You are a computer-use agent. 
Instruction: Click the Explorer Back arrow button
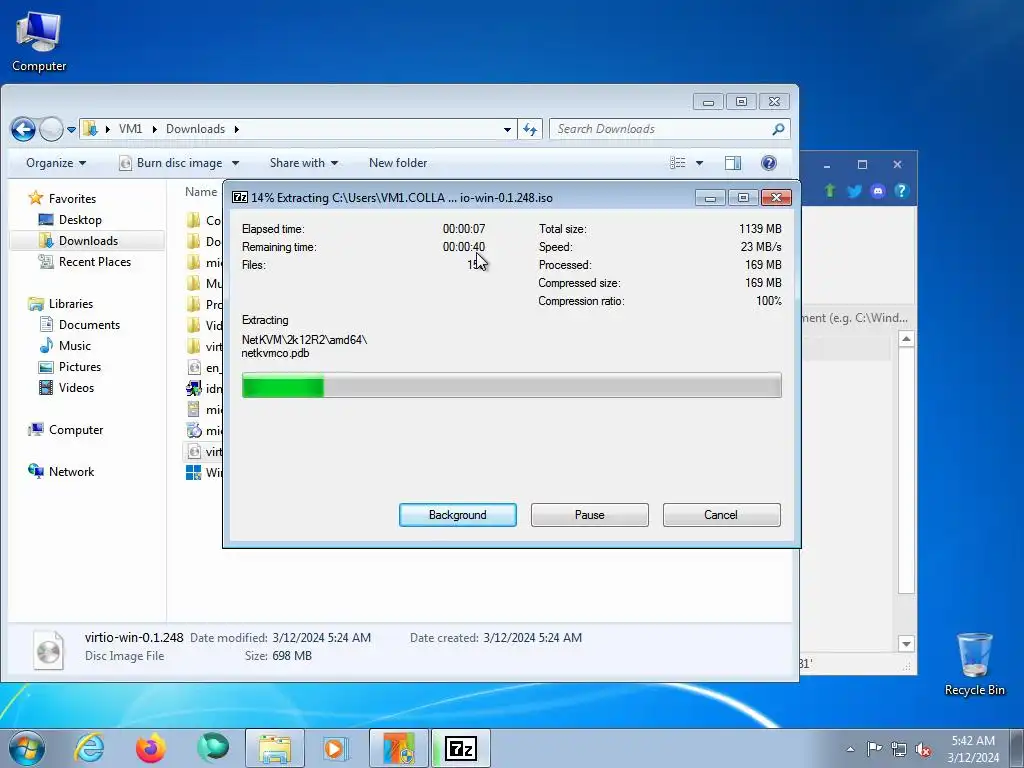pyautogui.click(x=23, y=129)
